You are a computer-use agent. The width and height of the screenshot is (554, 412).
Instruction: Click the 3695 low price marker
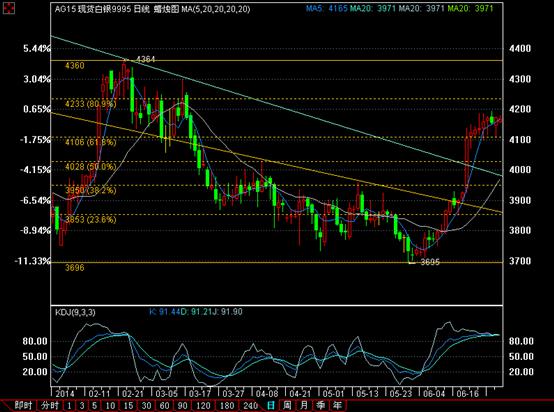[430, 262]
